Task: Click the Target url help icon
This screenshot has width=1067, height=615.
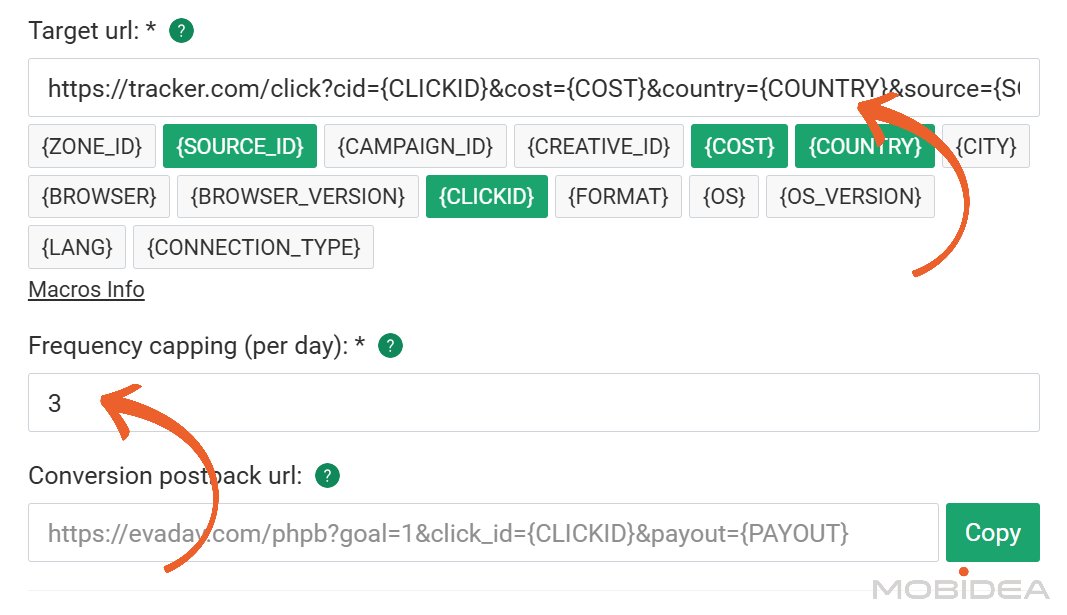Action: coord(181,31)
